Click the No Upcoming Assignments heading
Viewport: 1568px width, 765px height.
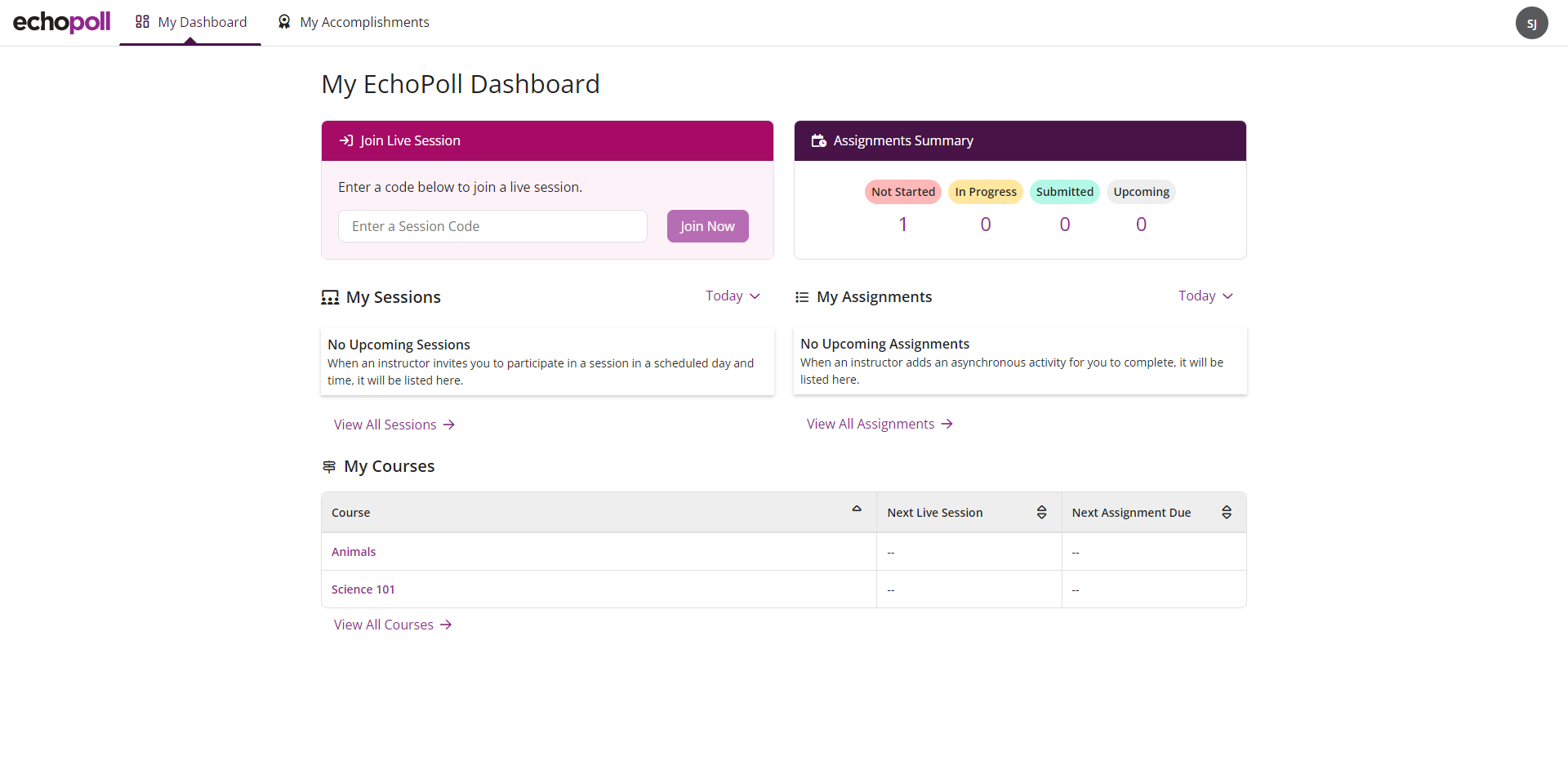pos(884,344)
